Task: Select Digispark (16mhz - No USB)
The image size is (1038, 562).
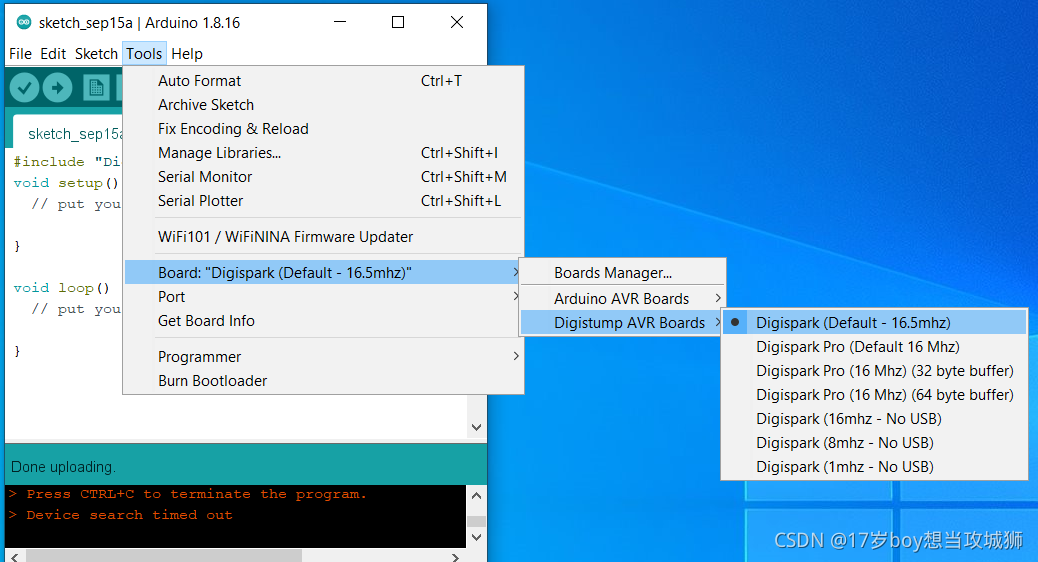Action: point(874,419)
